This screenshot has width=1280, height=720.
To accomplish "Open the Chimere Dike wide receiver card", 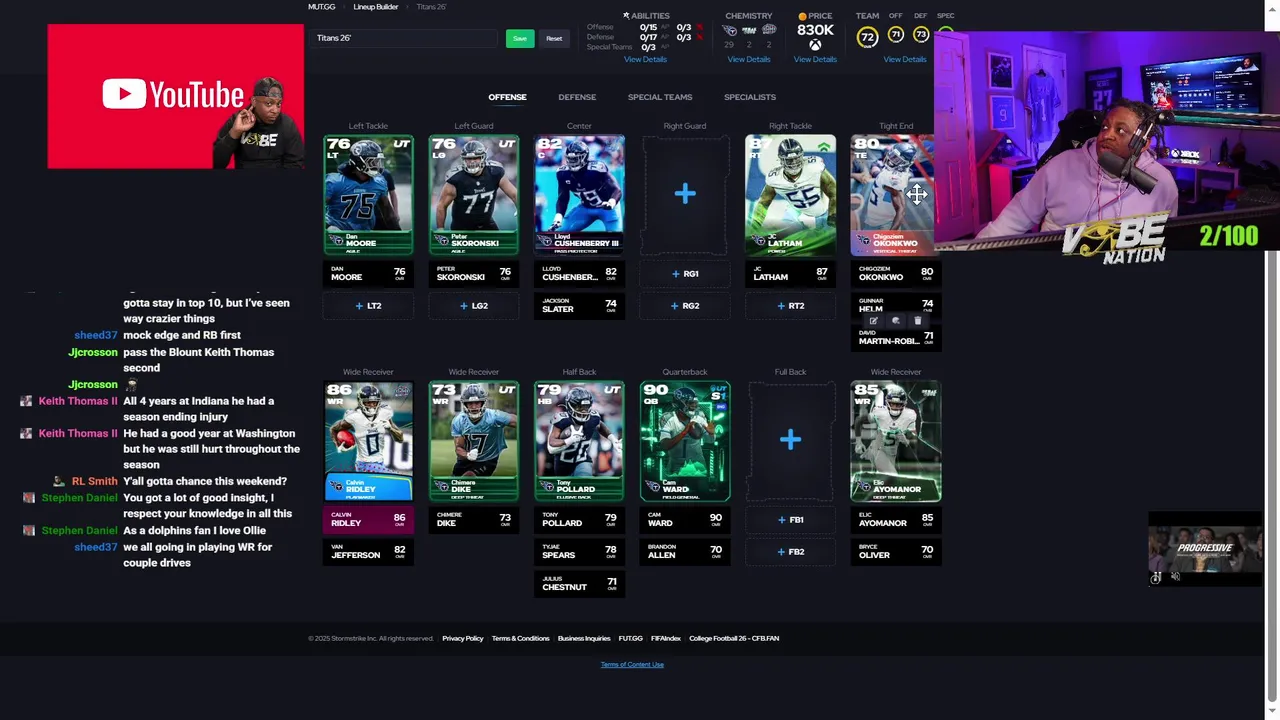I will pyautogui.click(x=474, y=441).
